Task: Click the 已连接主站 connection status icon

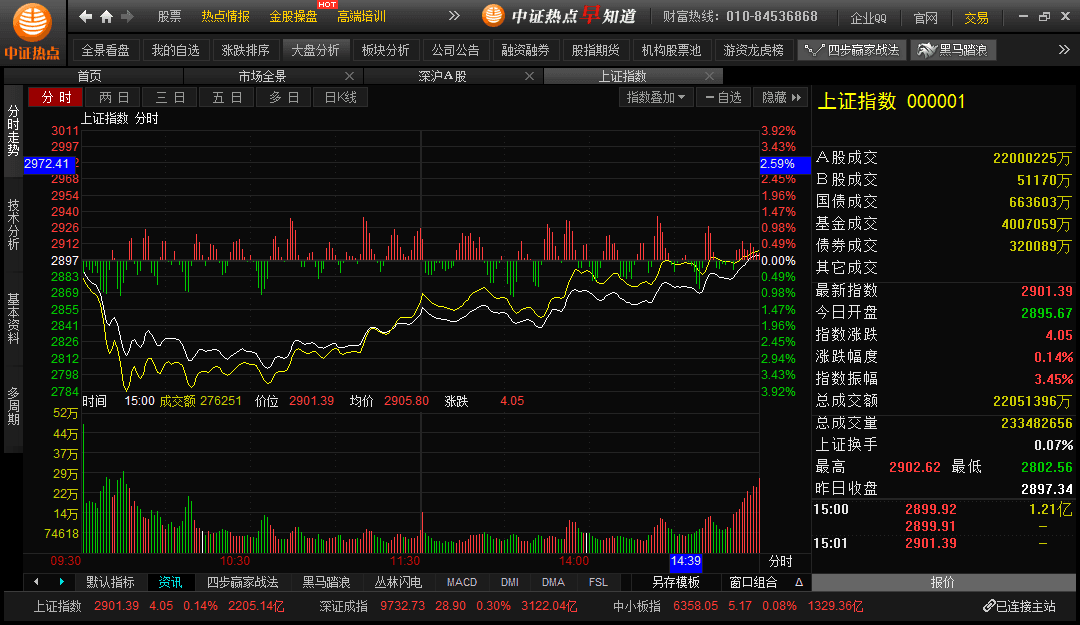Action: (x=989, y=606)
